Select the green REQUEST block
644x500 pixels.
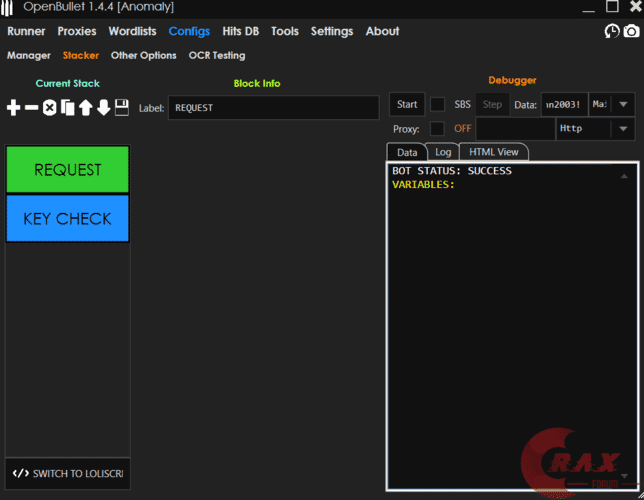67,169
